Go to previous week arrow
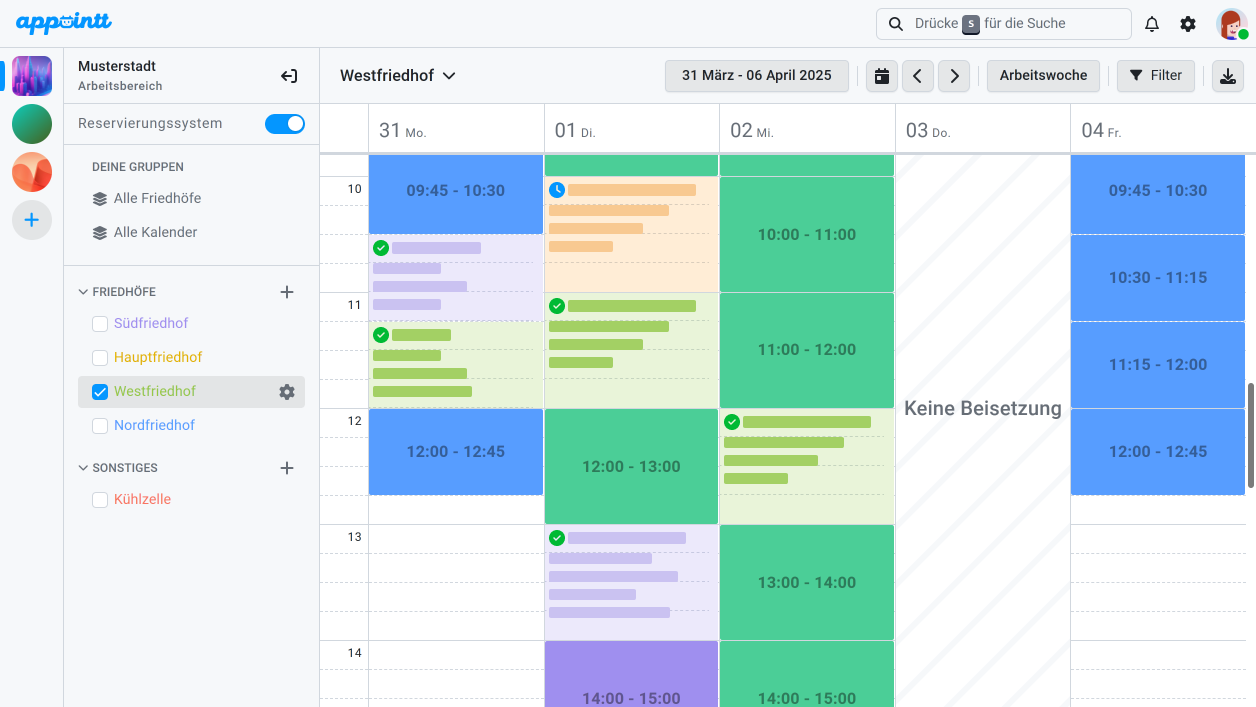 [918, 76]
